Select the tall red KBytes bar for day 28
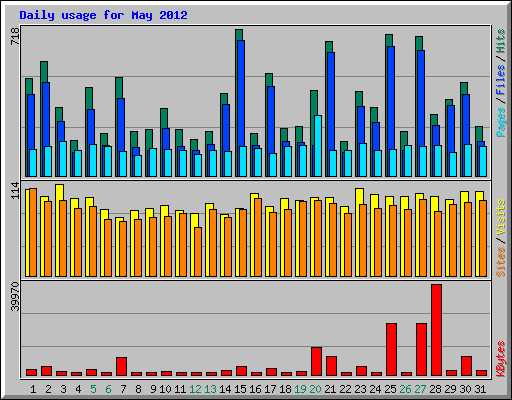512x400 pixels. (x=436, y=330)
